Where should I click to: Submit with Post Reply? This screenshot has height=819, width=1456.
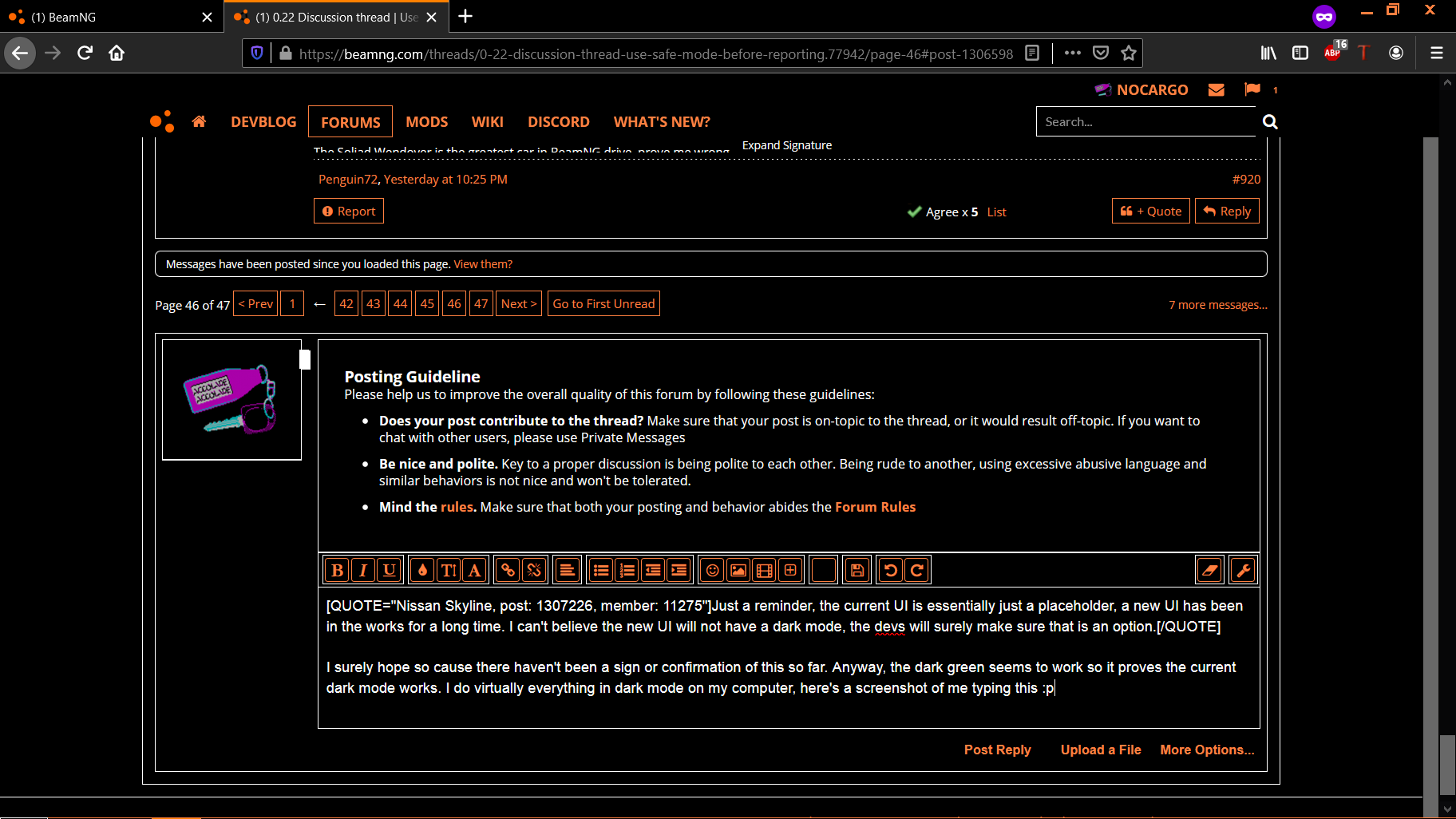(997, 750)
